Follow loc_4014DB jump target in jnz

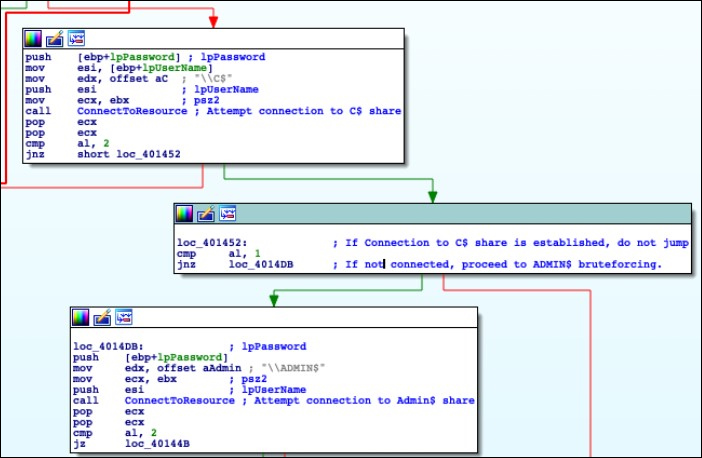click(261, 265)
